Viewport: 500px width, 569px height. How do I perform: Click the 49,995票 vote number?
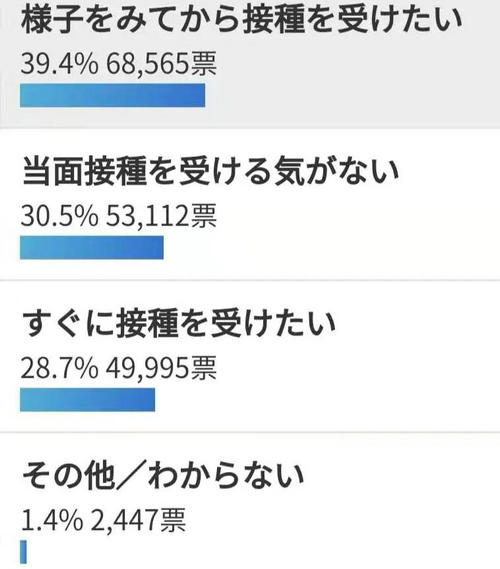click(161, 368)
